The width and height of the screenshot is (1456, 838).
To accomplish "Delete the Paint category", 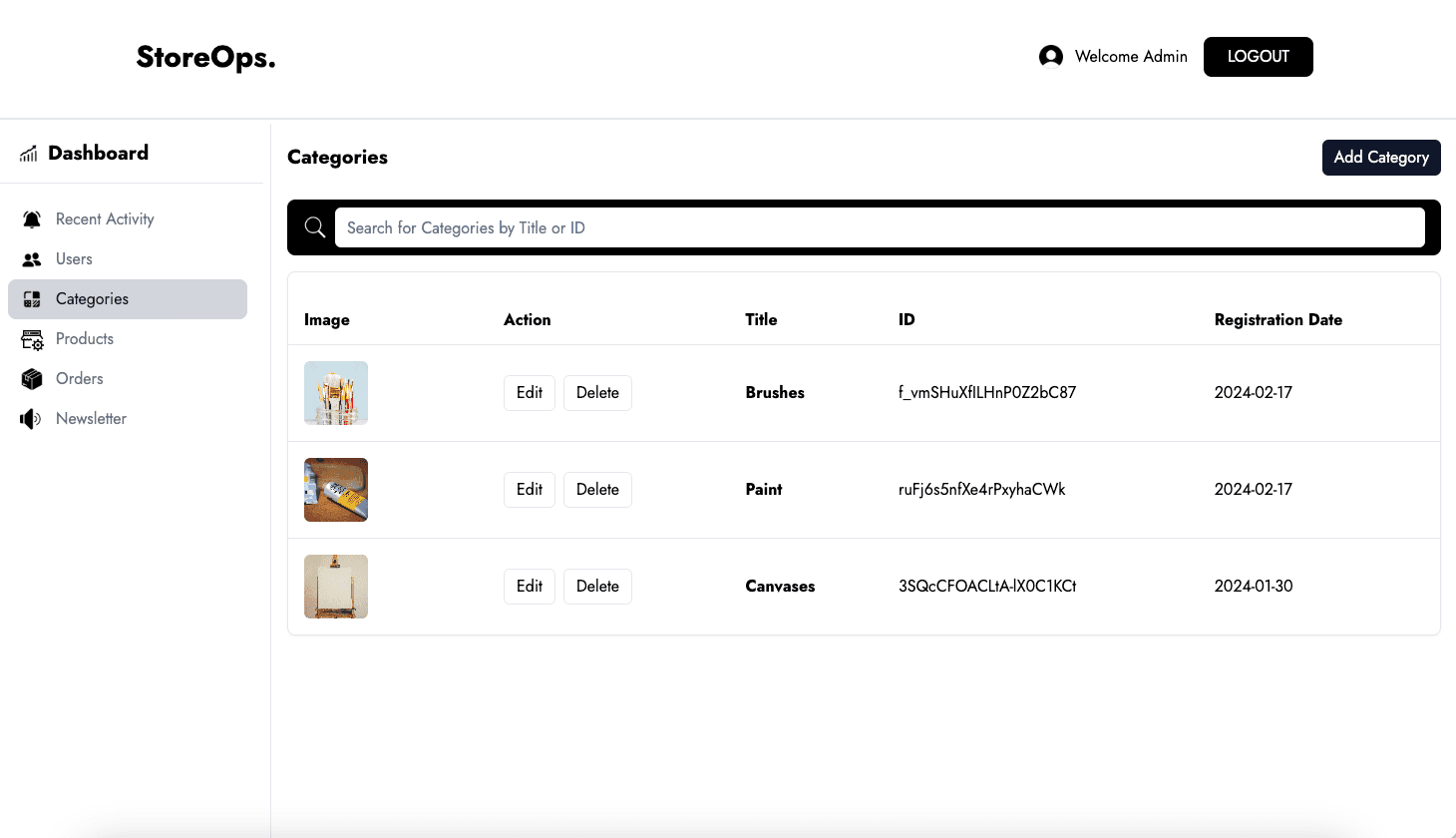I will (x=597, y=490).
